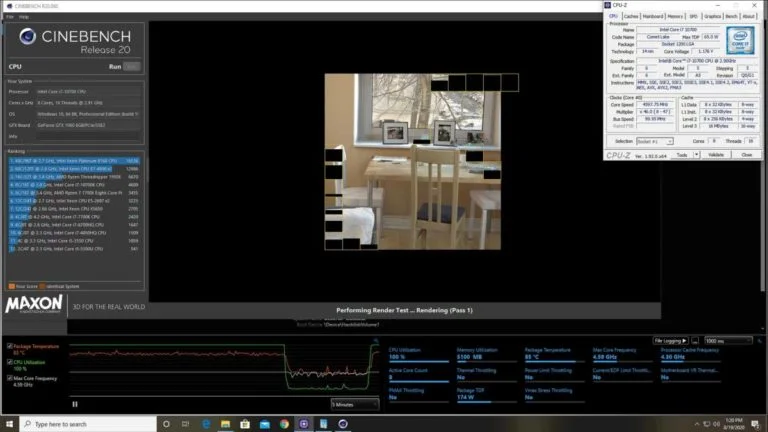Click the File Logging button
The height and width of the screenshot is (432, 768).
coord(670,341)
